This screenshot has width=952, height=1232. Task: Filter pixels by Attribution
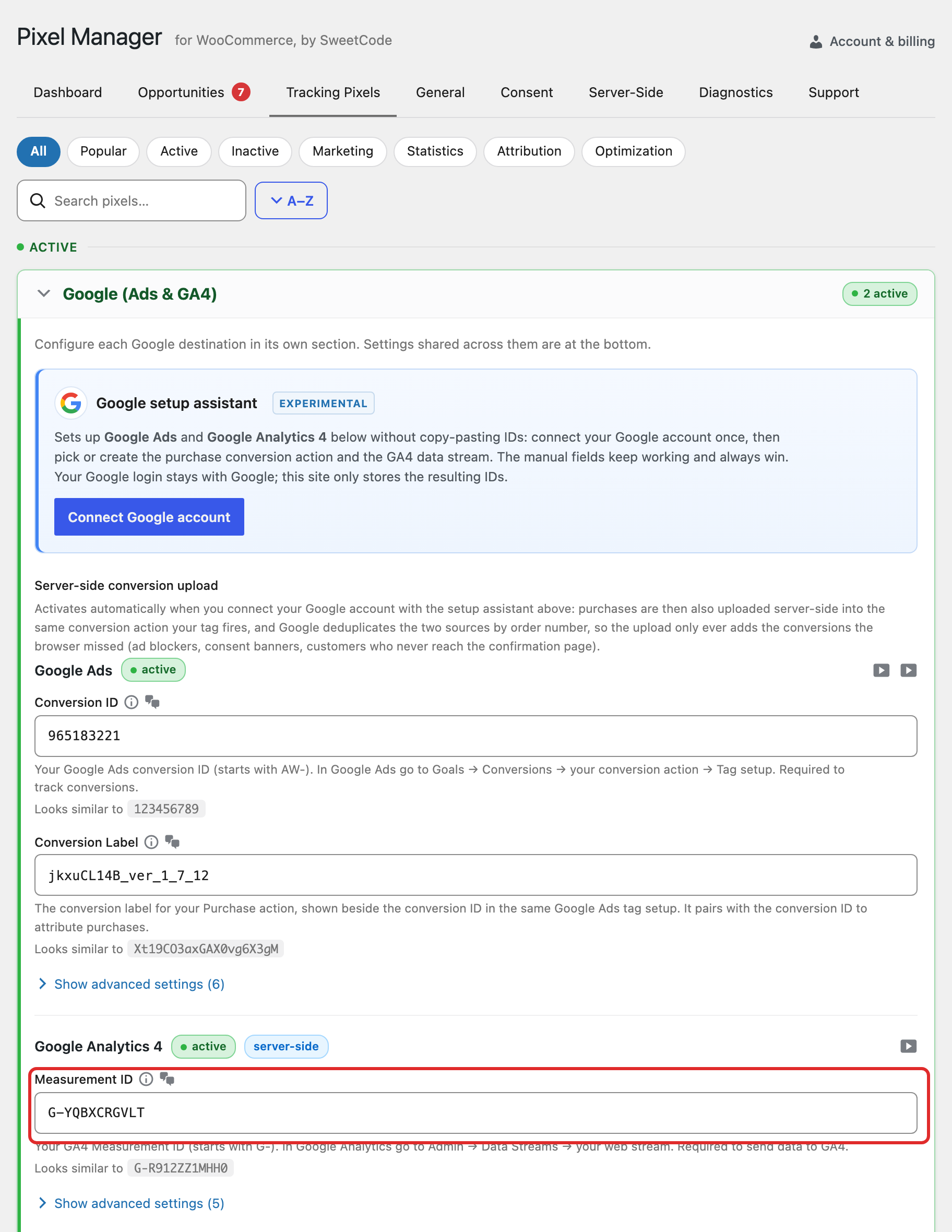(x=529, y=151)
